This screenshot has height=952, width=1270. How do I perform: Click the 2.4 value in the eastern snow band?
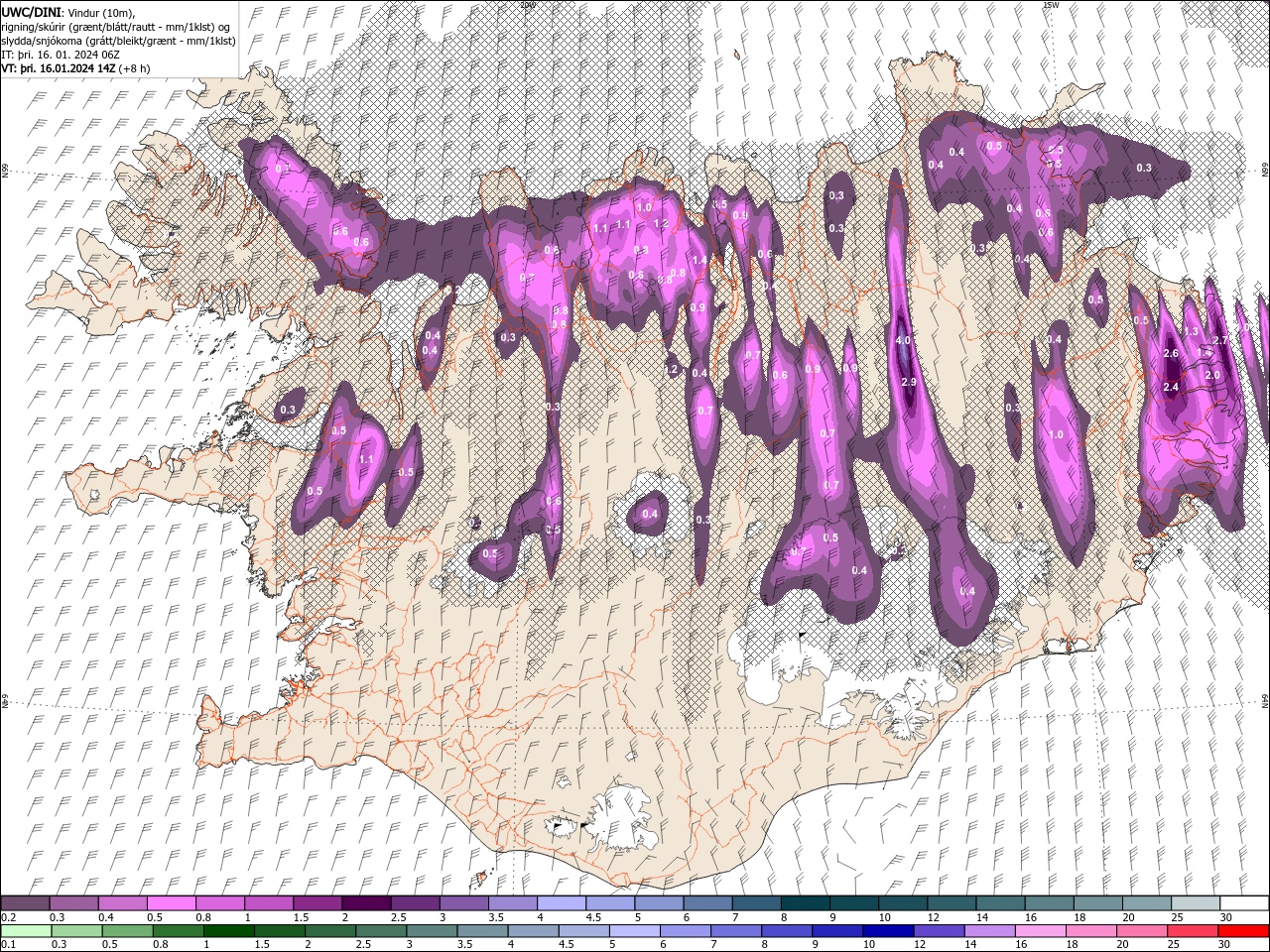tap(1171, 387)
